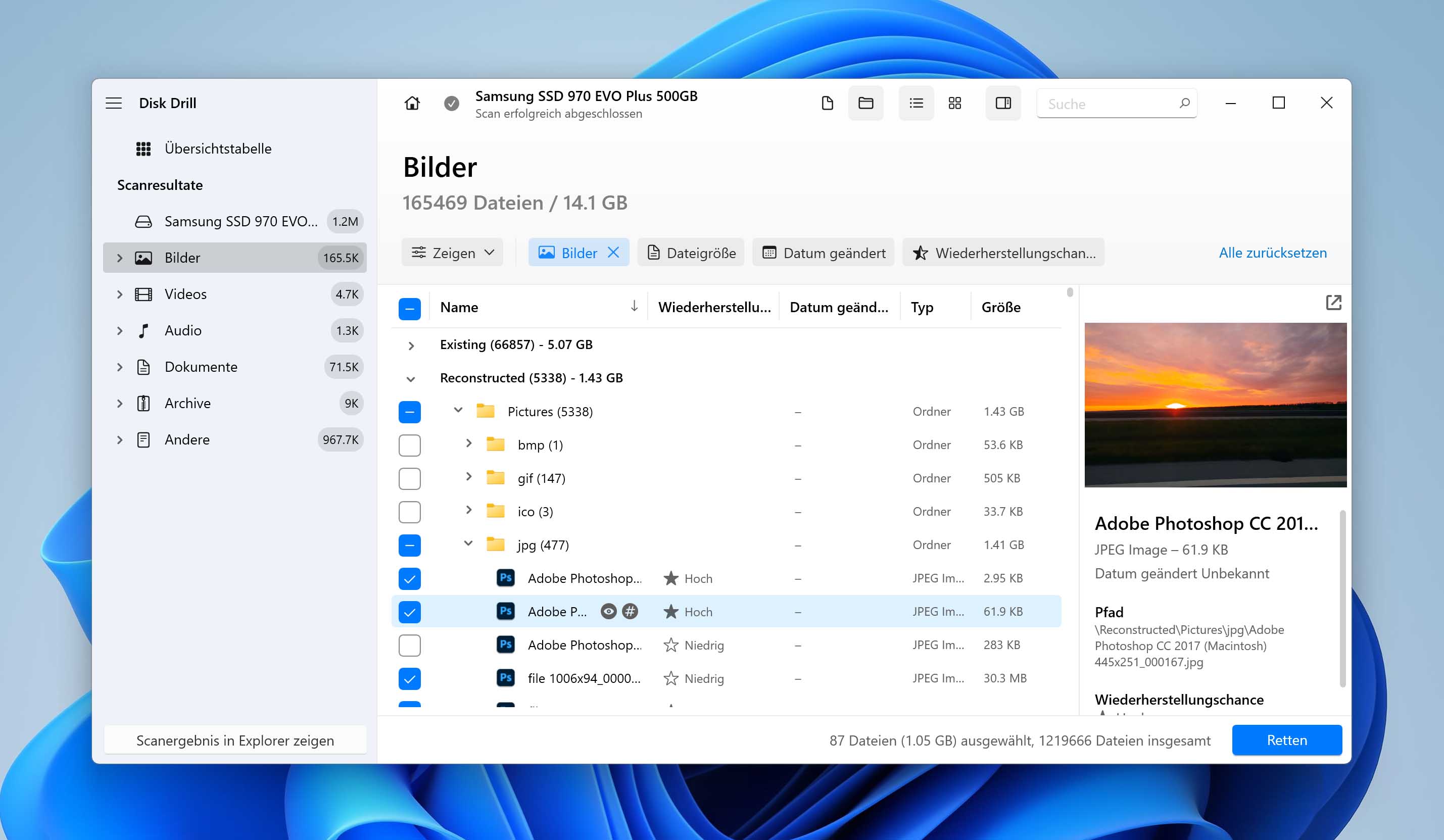The image size is (1444, 840).
Task: Select Dokumente in the sidebar
Action: (x=234, y=367)
